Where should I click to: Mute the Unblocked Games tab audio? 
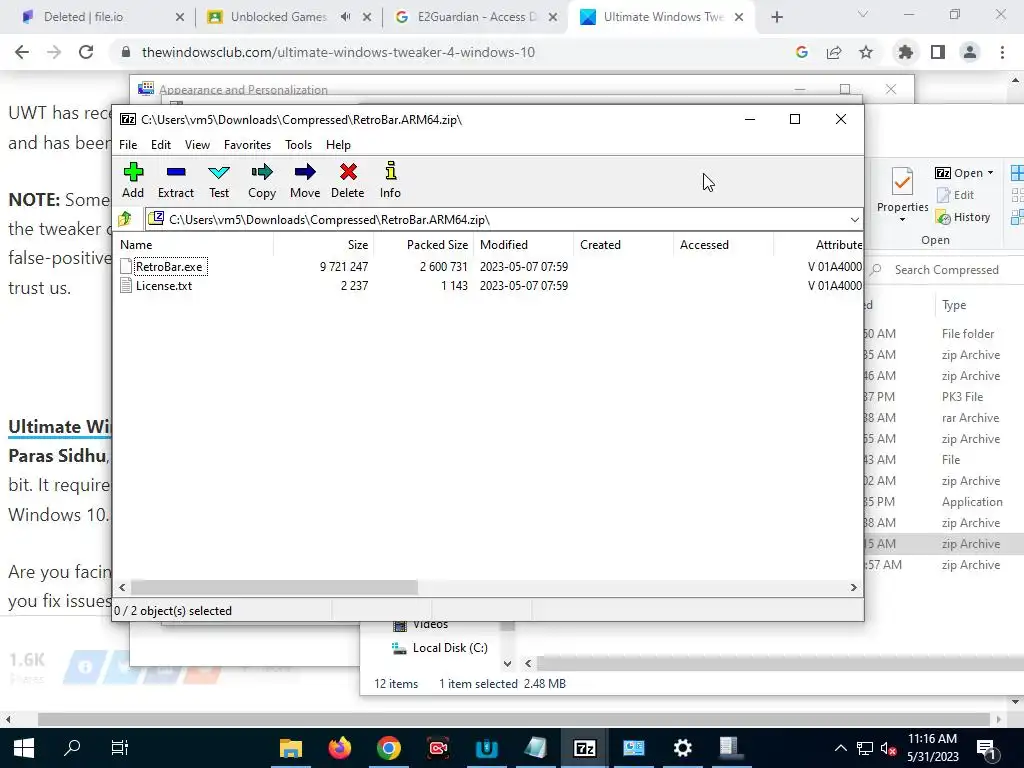(x=345, y=17)
